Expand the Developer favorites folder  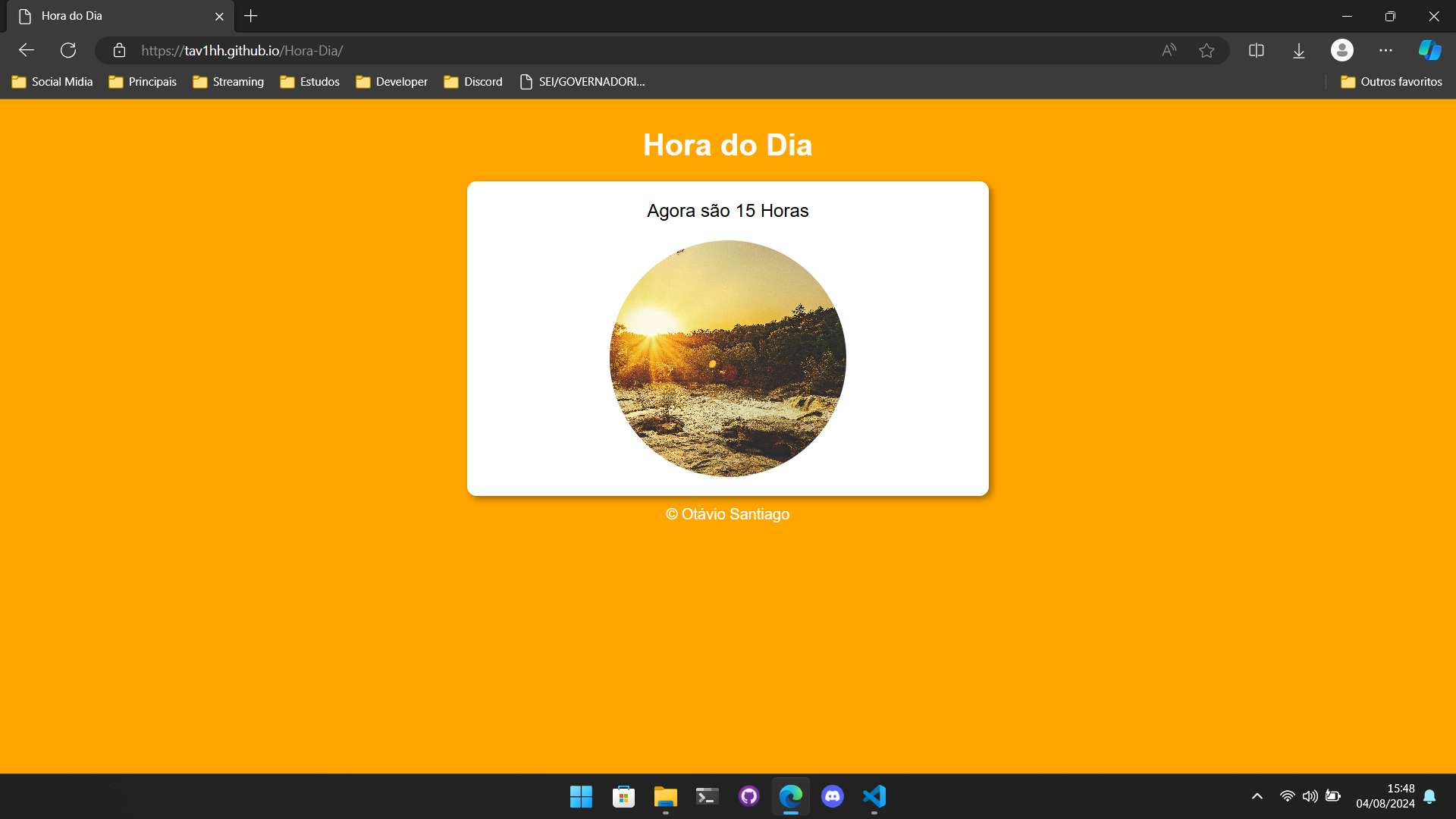[391, 82]
